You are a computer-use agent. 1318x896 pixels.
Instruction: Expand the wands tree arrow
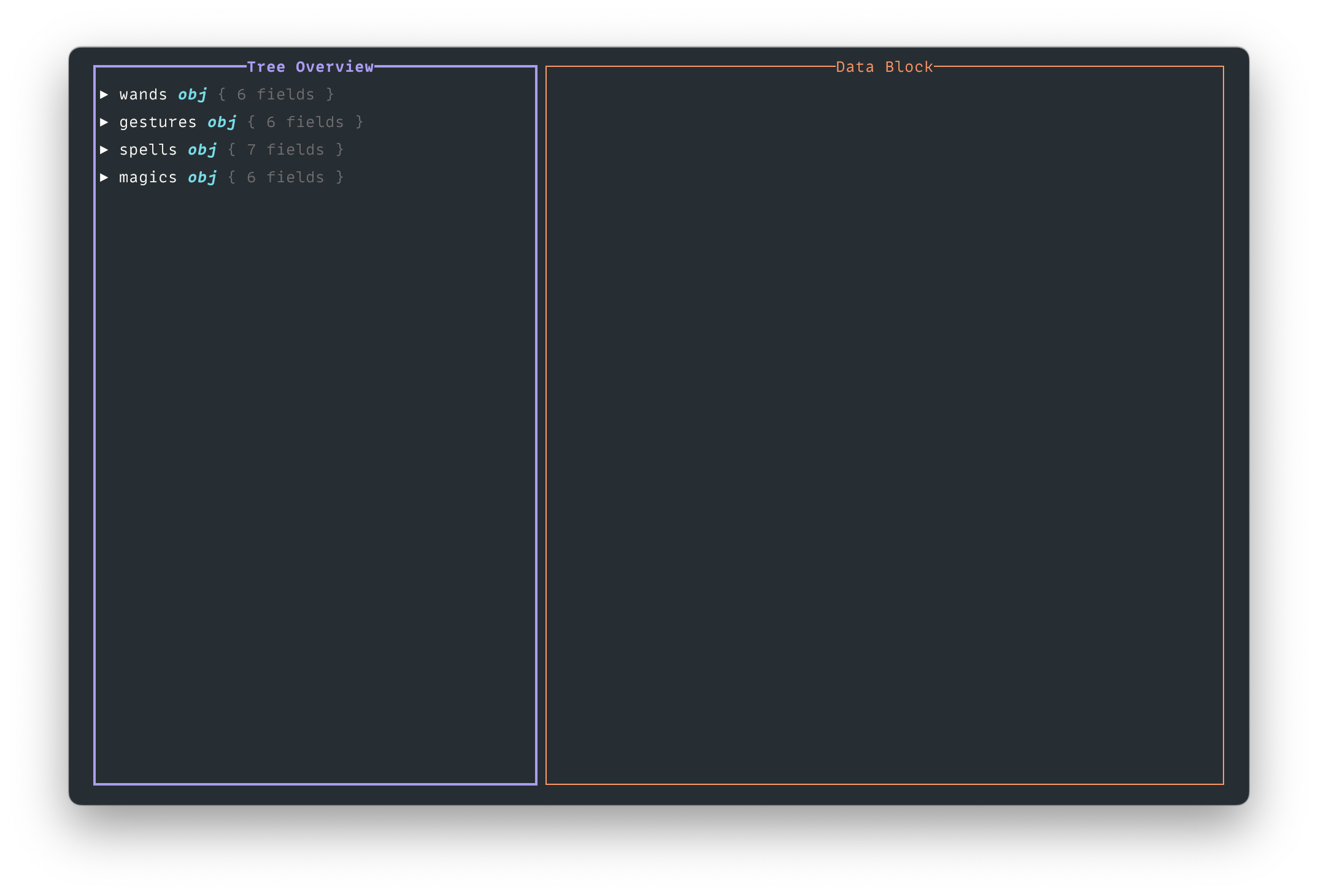click(104, 95)
